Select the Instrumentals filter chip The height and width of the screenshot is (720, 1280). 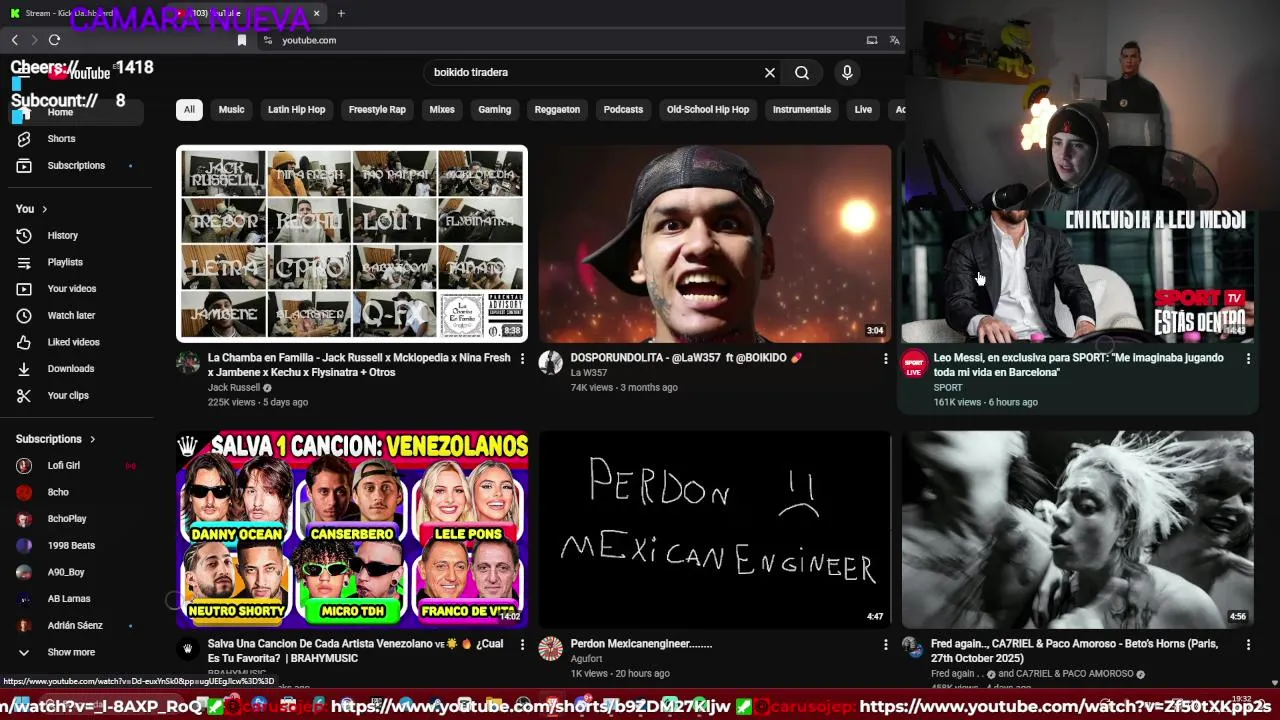point(802,110)
